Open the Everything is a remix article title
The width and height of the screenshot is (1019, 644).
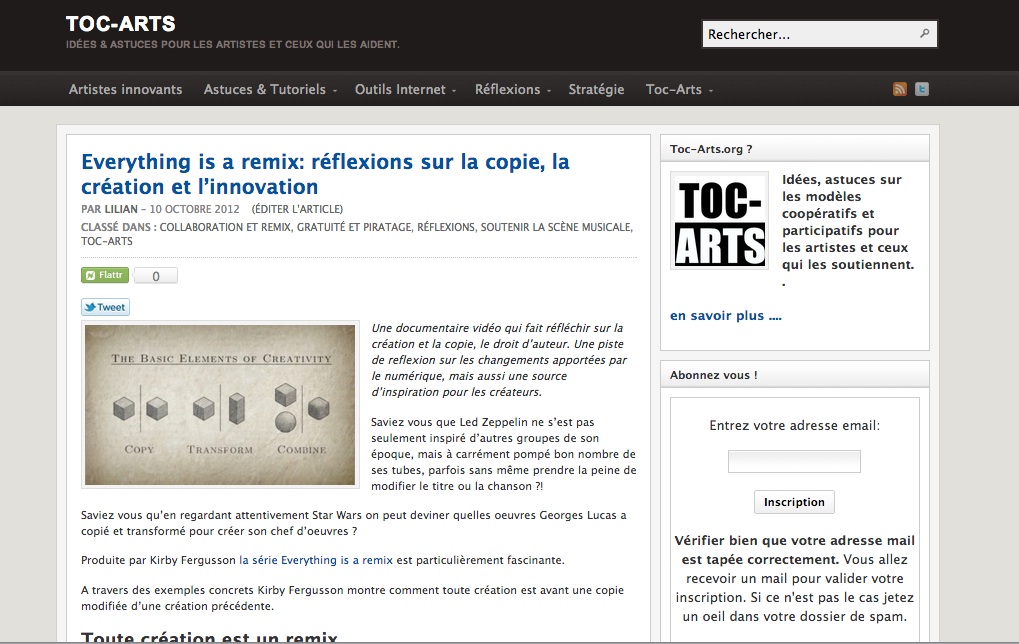(325, 174)
